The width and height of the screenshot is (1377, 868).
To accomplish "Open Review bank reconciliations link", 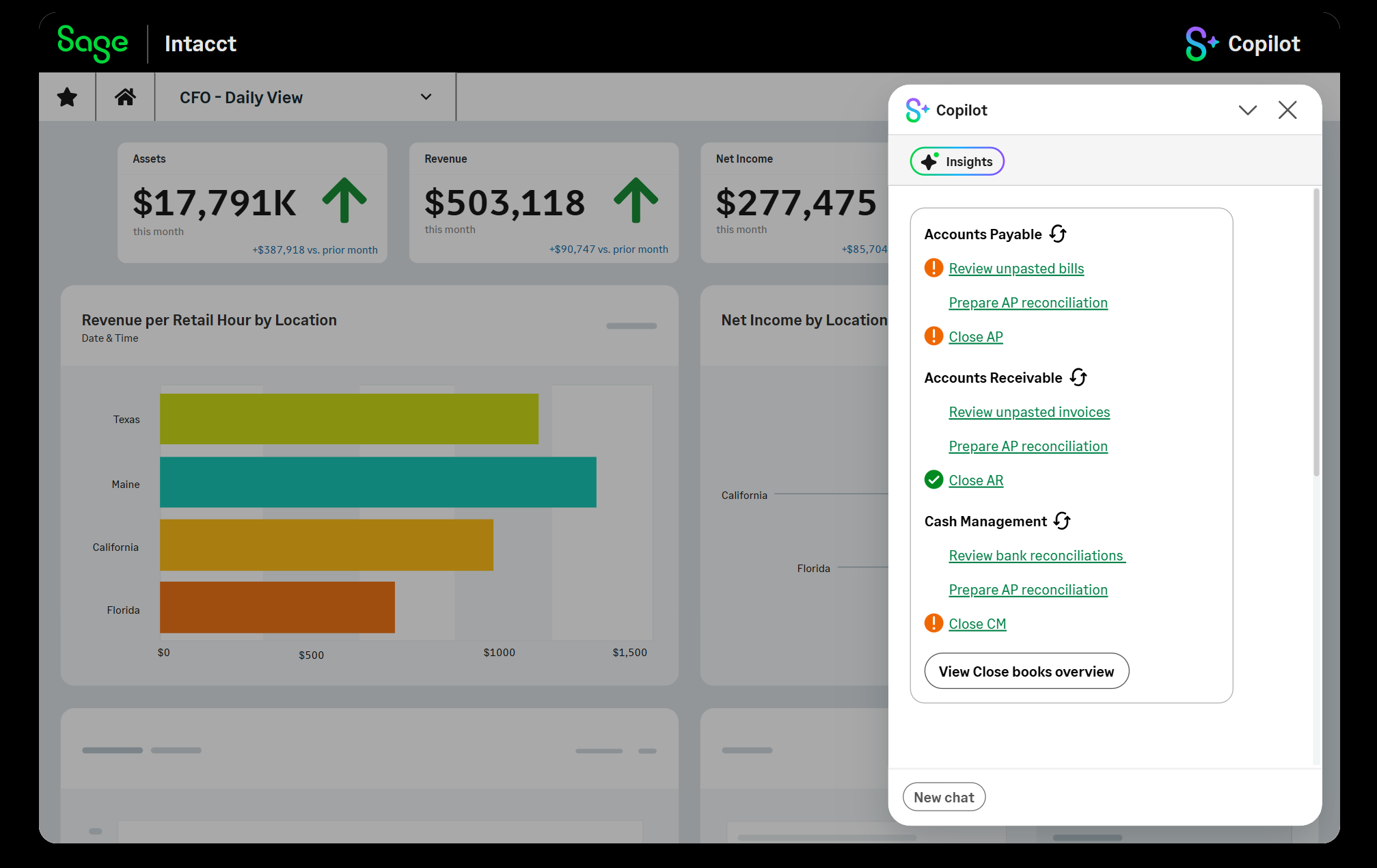I will (x=1037, y=556).
